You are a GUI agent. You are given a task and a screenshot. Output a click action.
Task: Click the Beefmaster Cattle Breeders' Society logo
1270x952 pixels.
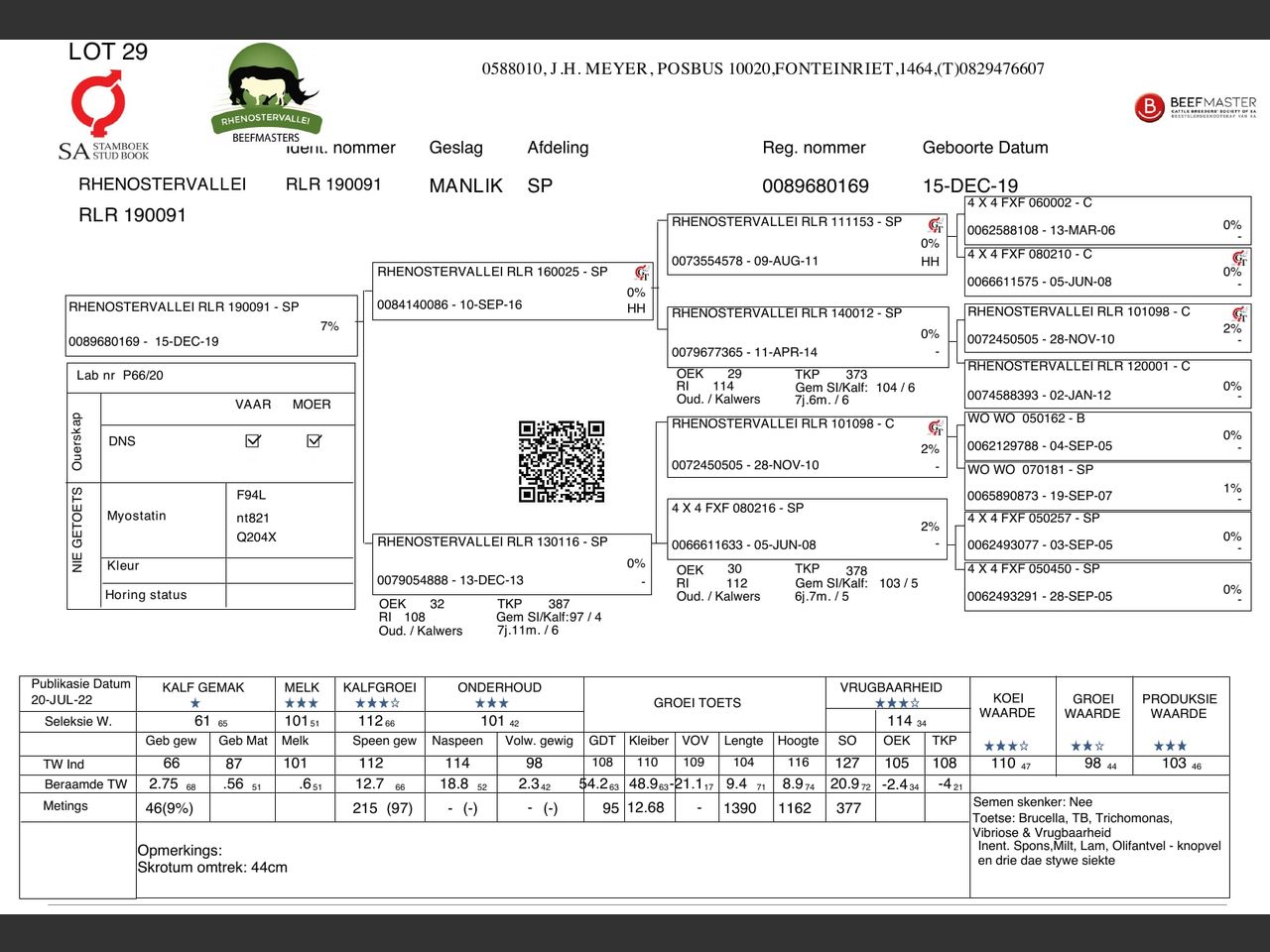click(x=1195, y=107)
